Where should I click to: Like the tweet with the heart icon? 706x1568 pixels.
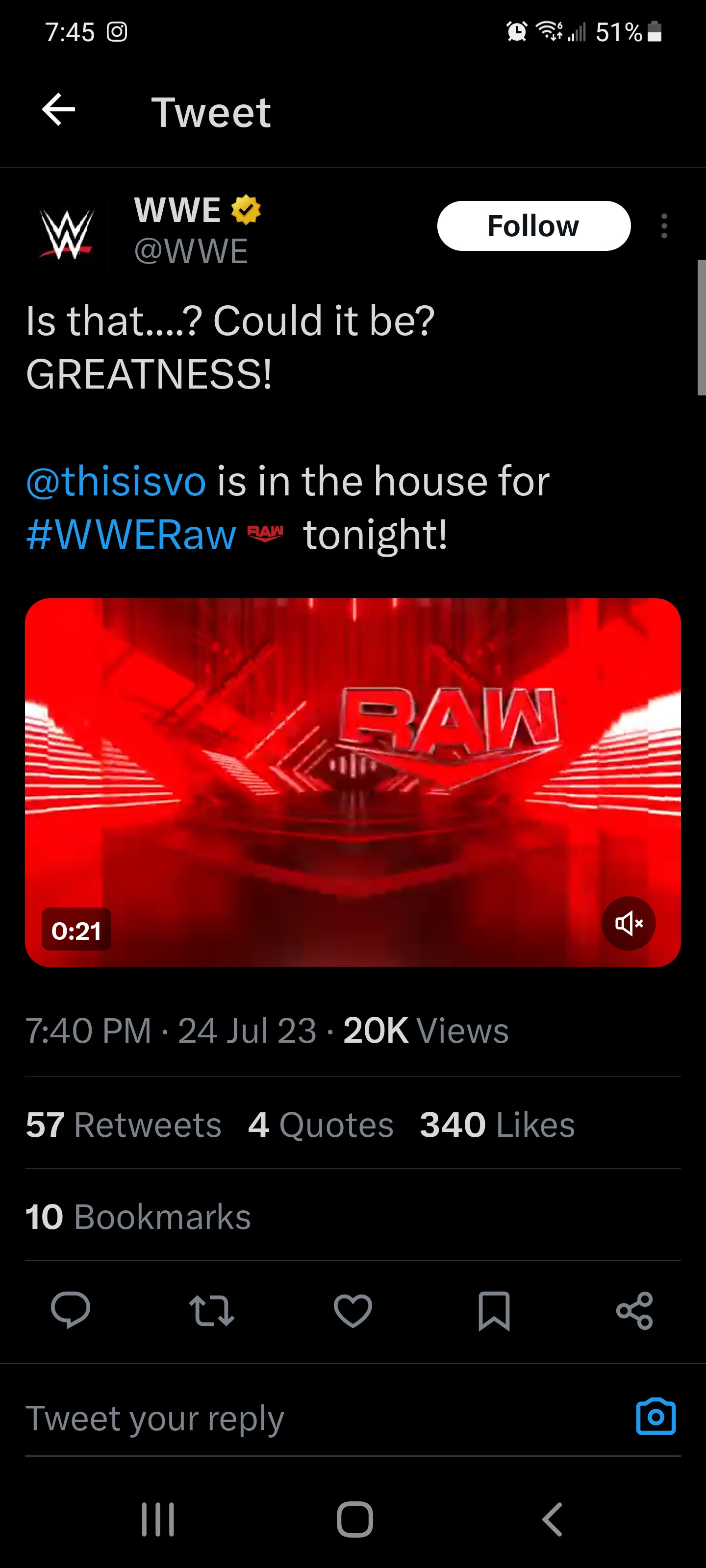click(x=353, y=1309)
